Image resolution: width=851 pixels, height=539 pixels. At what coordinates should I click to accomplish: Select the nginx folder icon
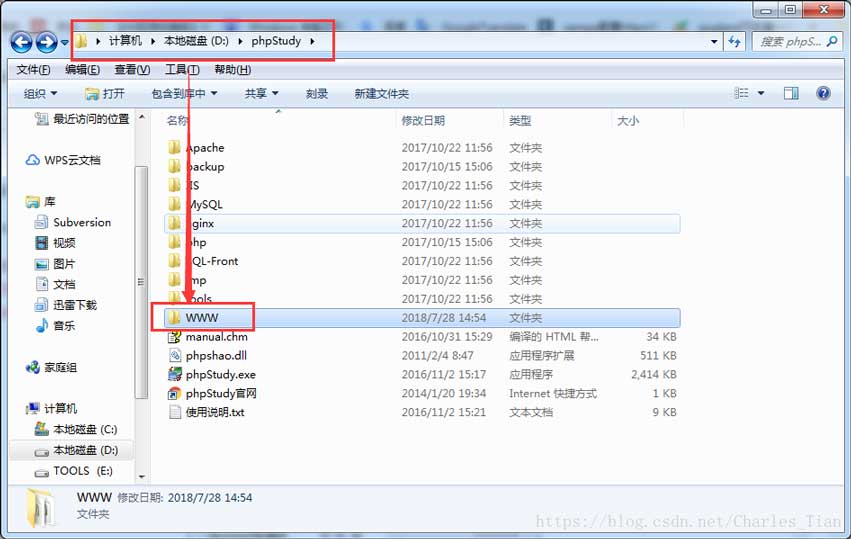click(x=174, y=223)
